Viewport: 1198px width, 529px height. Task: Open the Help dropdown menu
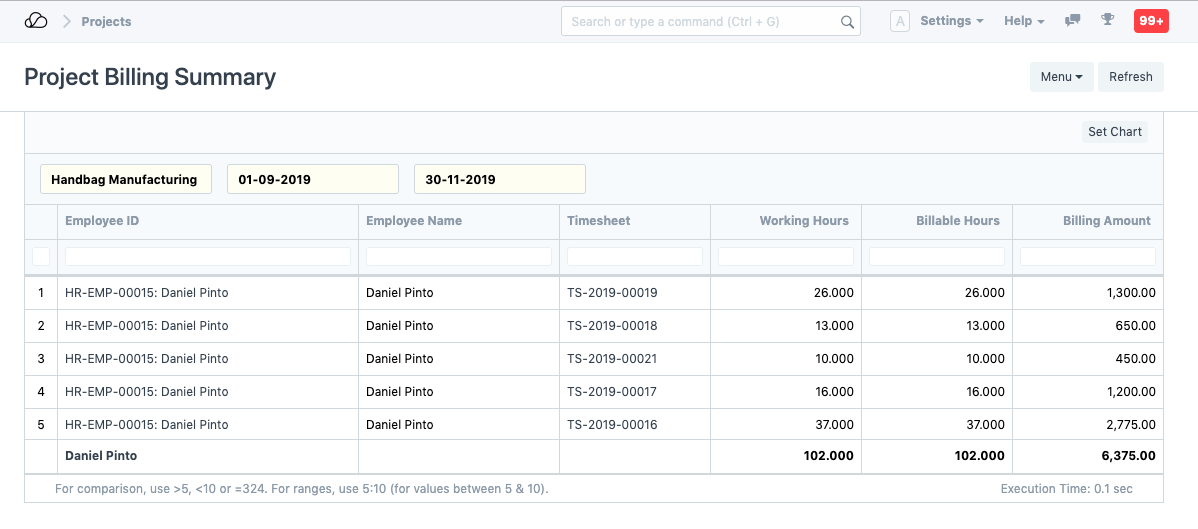[1024, 21]
